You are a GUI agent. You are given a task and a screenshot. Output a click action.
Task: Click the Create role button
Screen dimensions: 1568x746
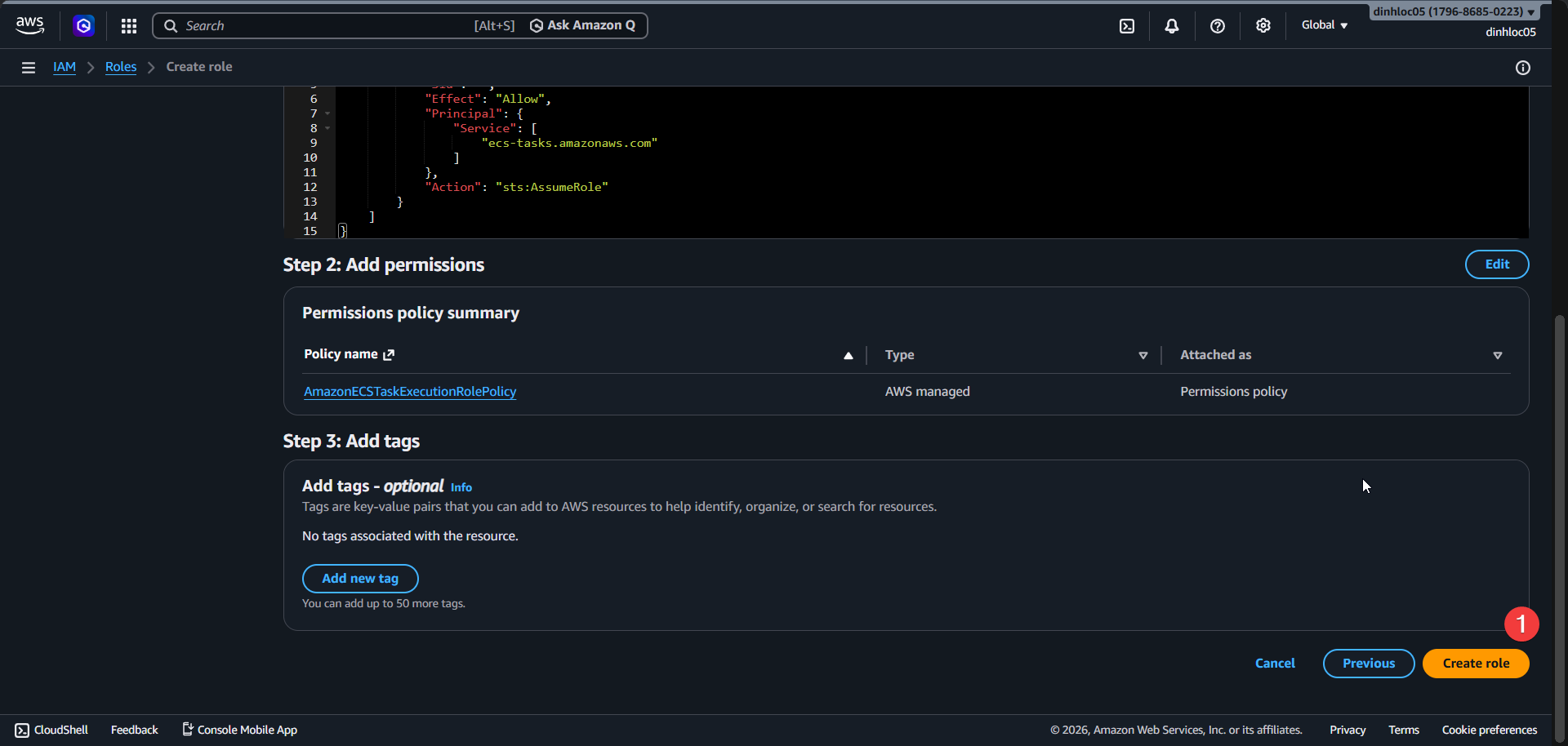pyautogui.click(x=1475, y=664)
